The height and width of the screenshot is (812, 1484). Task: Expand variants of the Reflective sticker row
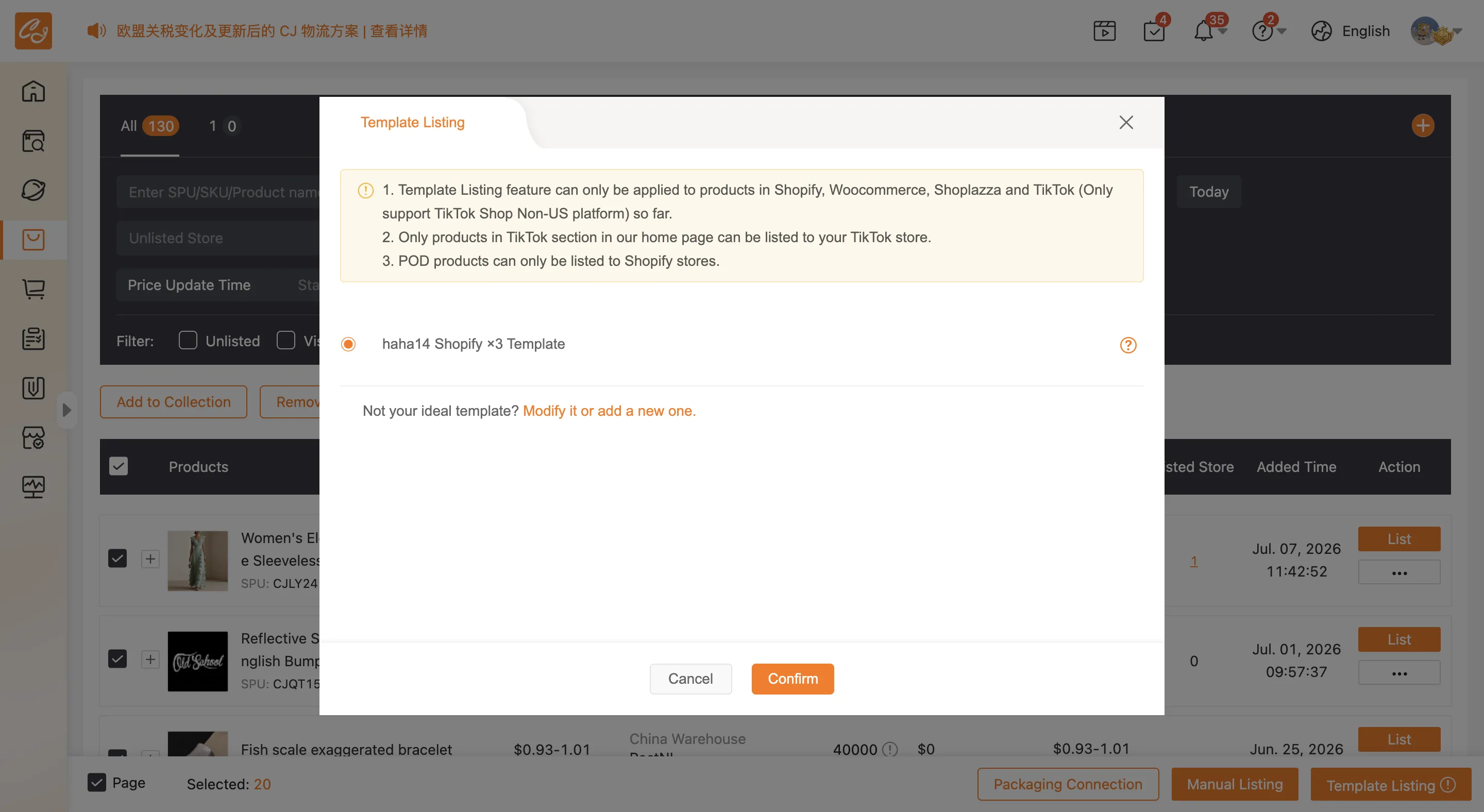point(150,659)
